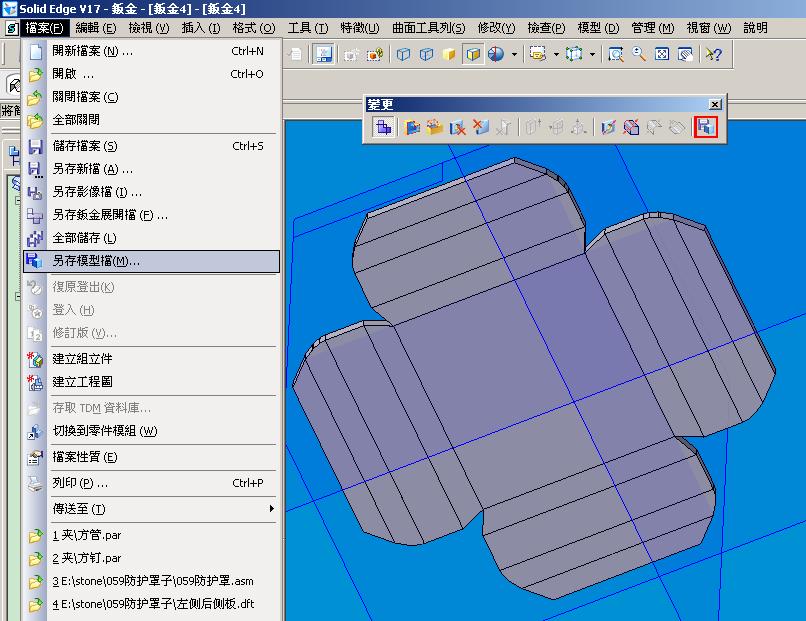Open the 編輯(E) menu
The image size is (806, 621).
(x=96, y=28)
